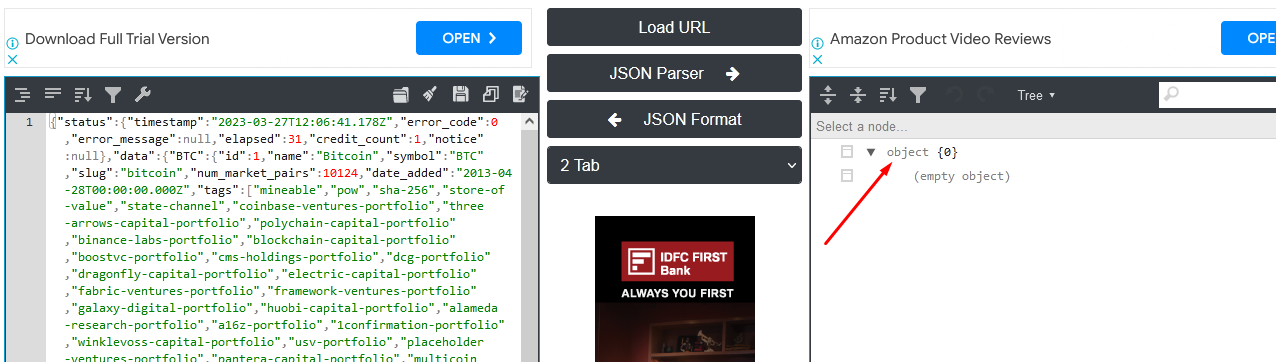The image size is (1276, 362).
Task: Click the sort contents icon in the left editor
Action: [x=83, y=95]
